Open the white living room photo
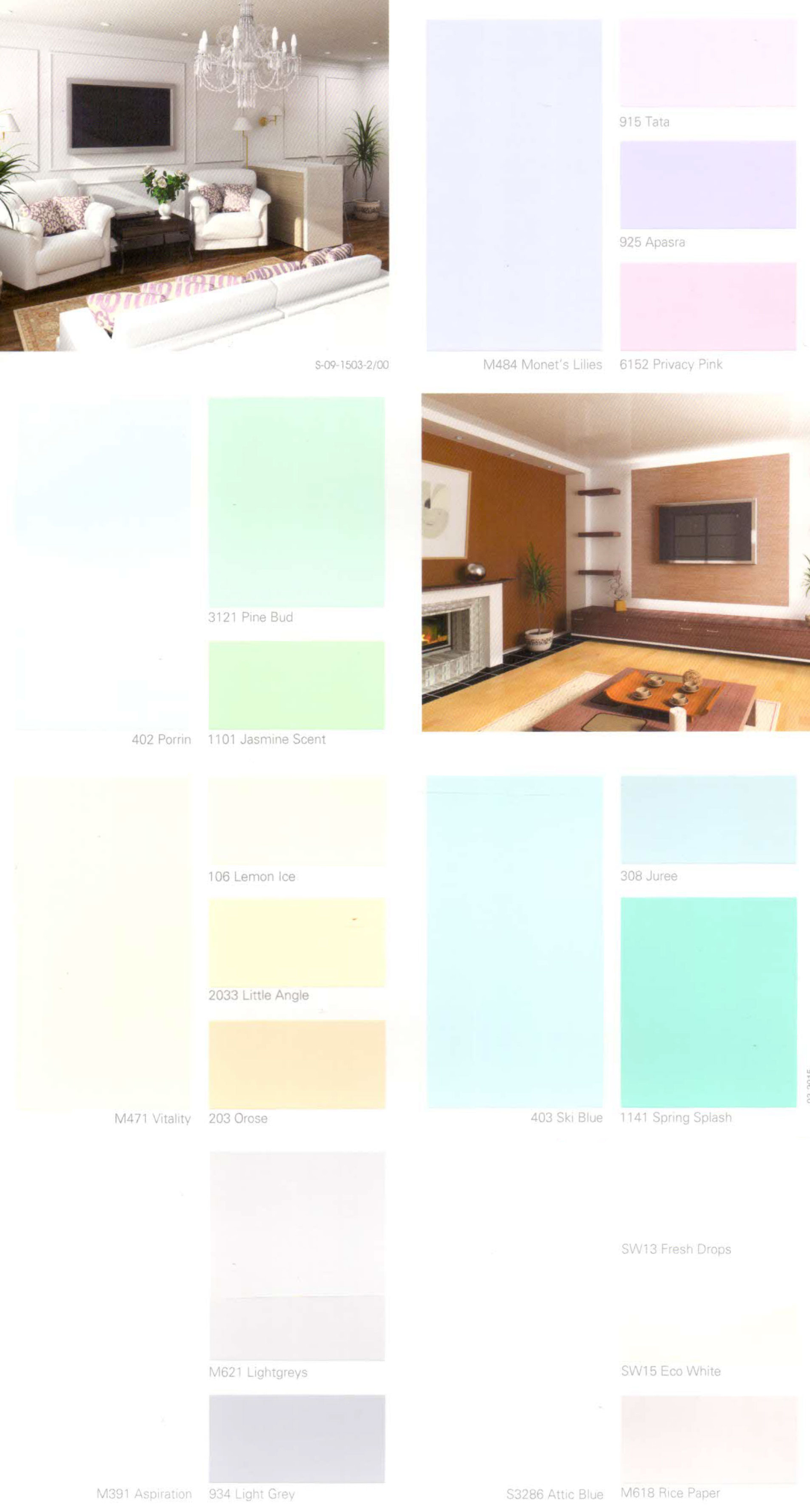810x1512 pixels. [194, 175]
